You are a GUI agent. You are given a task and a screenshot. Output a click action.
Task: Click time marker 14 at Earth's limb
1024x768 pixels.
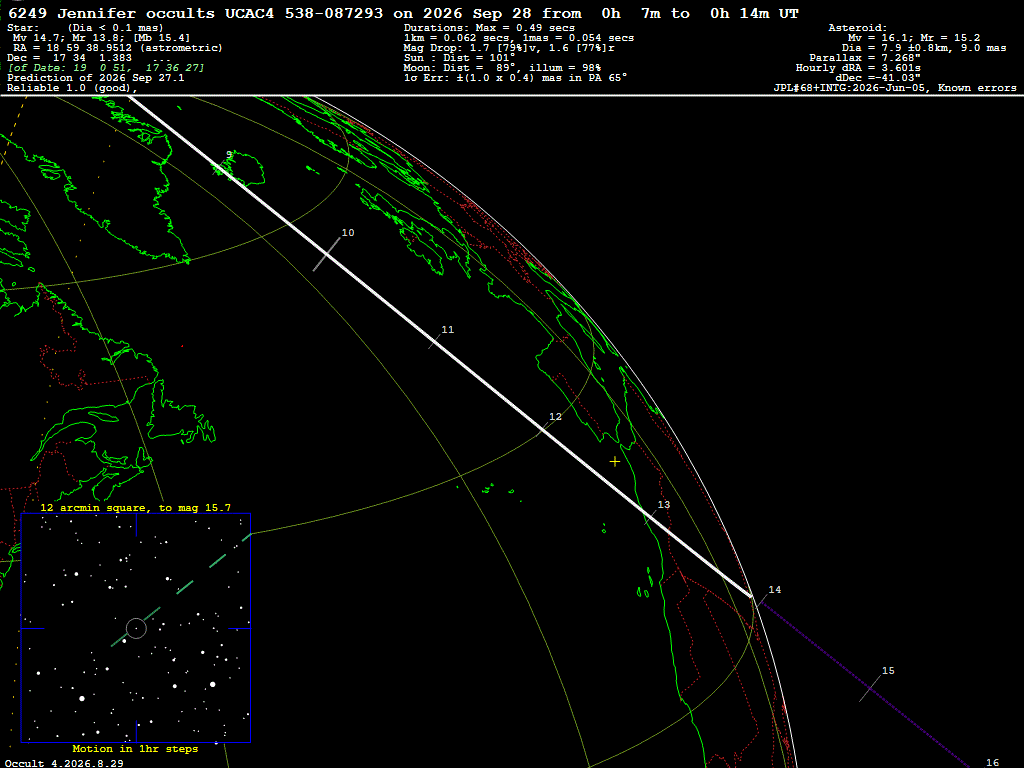point(775,590)
